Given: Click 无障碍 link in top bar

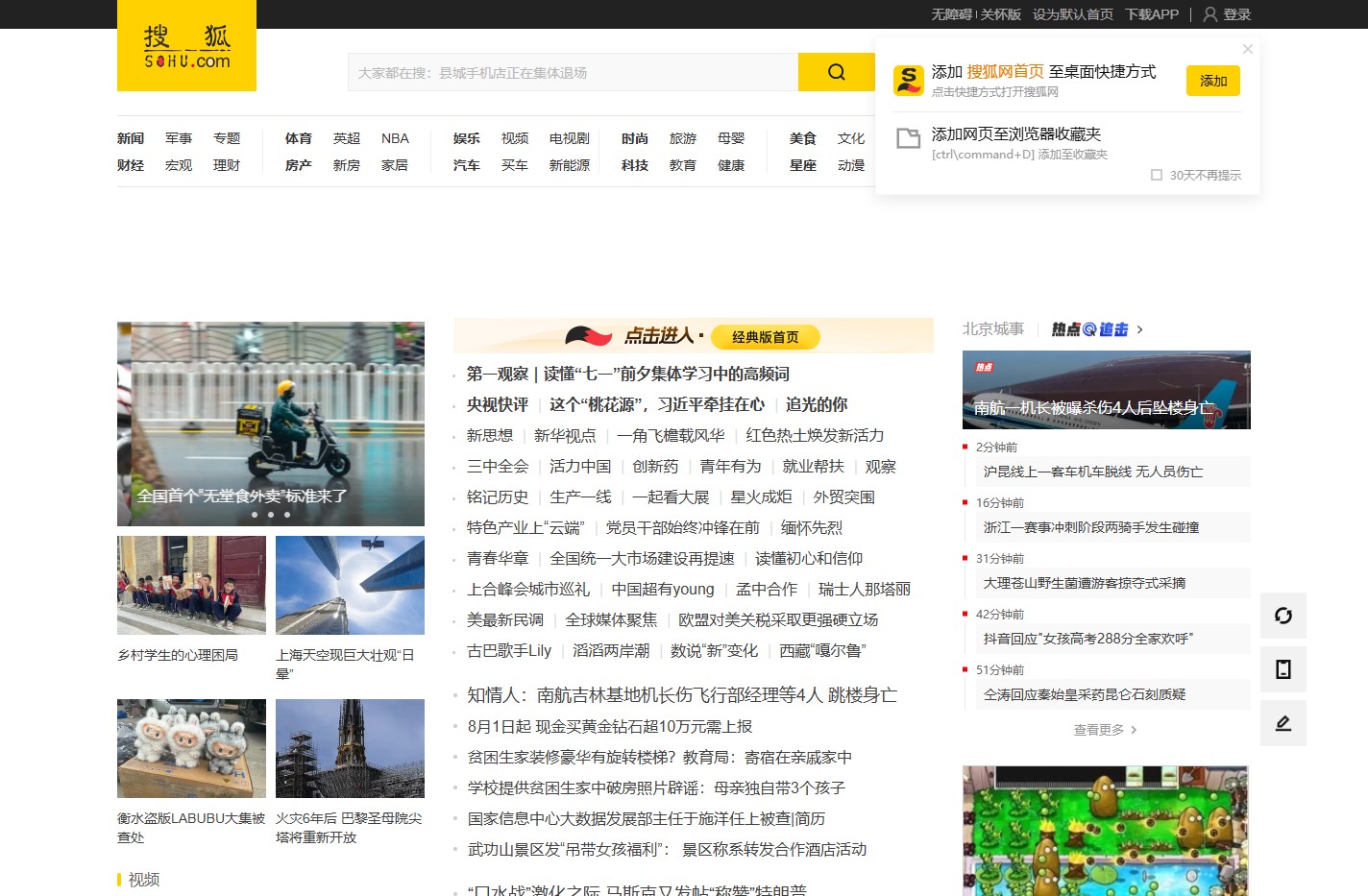Looking at the screenshot, I should click(952, 14).
